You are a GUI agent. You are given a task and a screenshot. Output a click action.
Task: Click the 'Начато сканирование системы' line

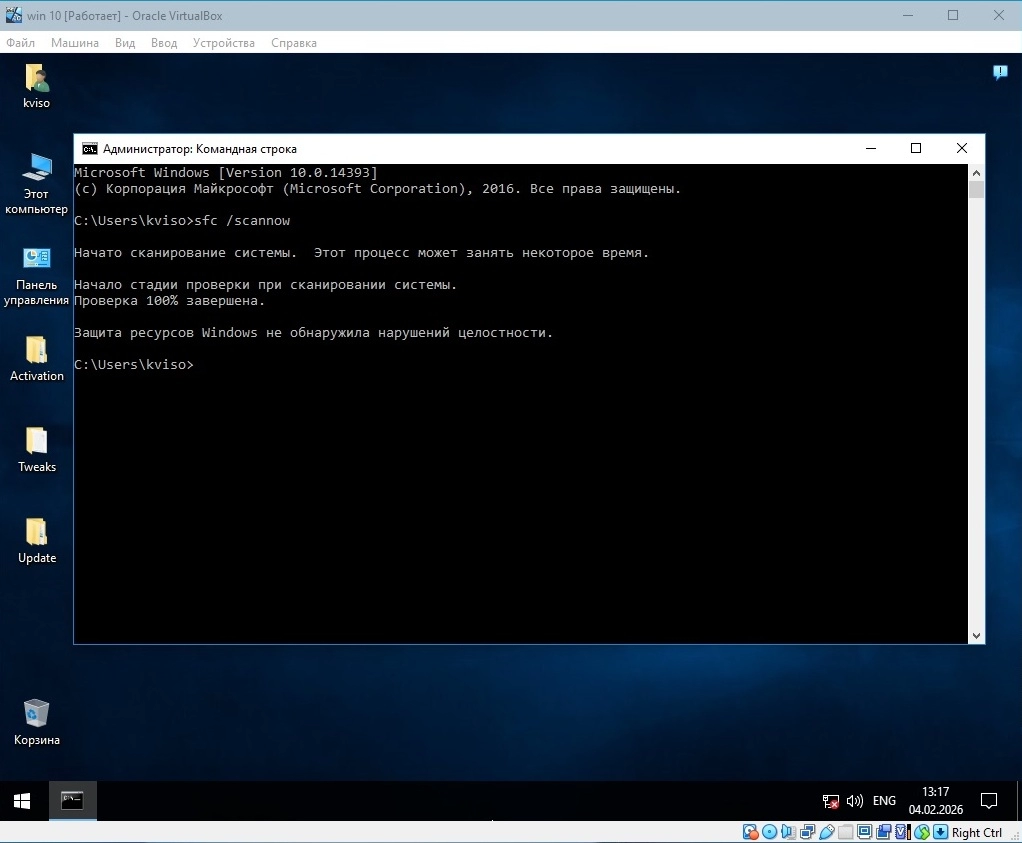tap(362, 252)
